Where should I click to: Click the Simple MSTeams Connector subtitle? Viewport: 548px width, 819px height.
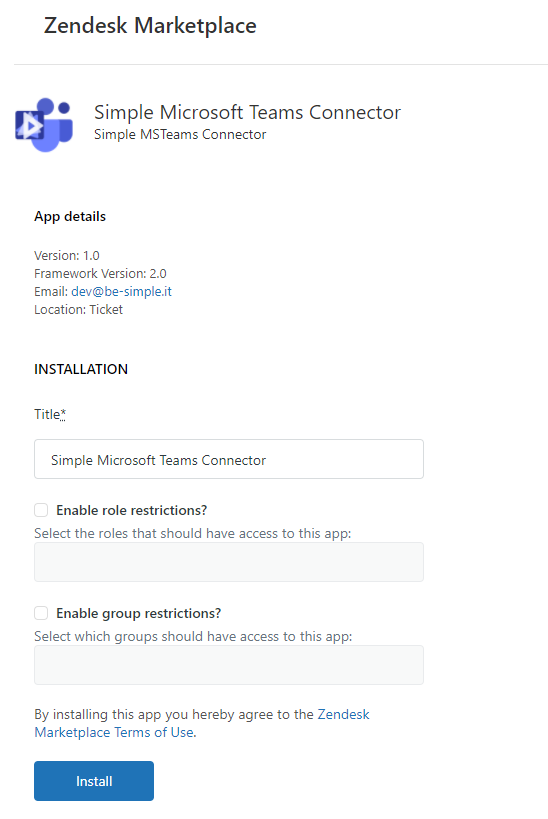[180, 135]
